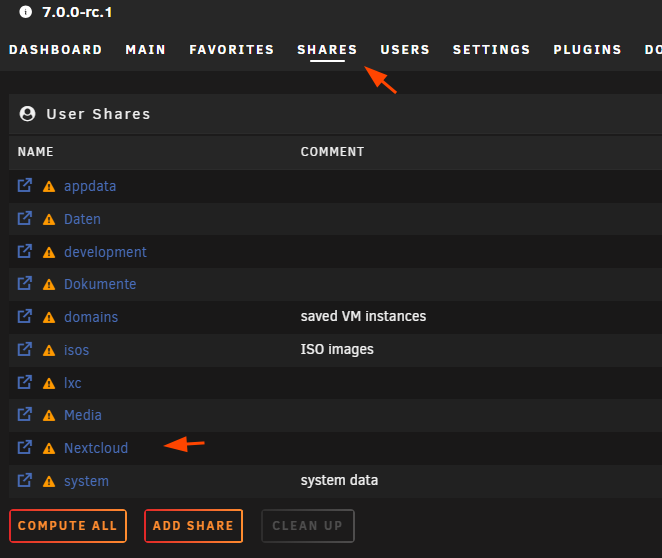The height and width of the screenshot is (558, 662).
Task: Open the Daten share link
Action: (x=82, y=219)
